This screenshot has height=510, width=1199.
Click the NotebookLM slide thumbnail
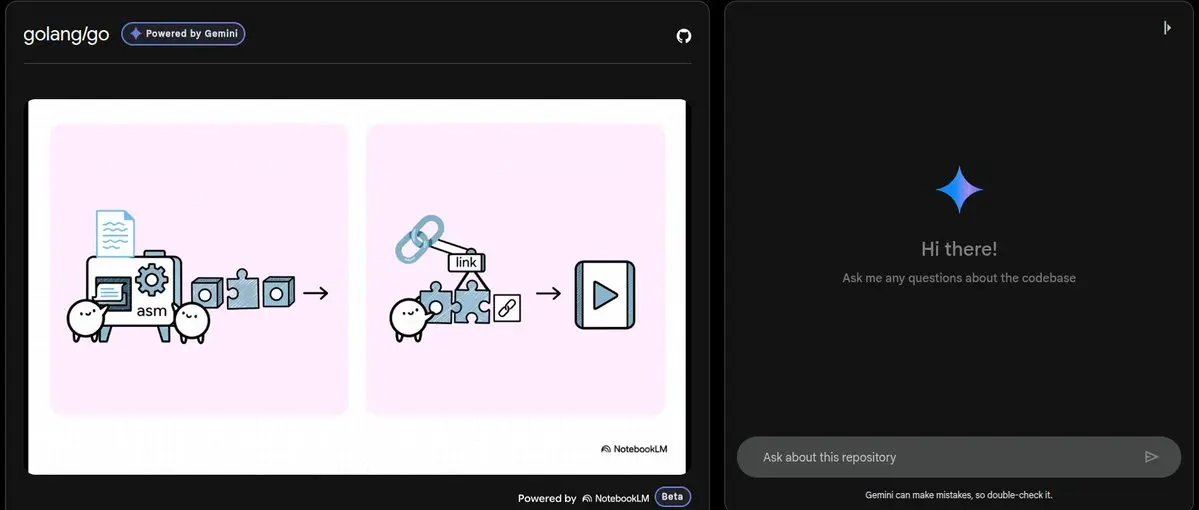357,287
